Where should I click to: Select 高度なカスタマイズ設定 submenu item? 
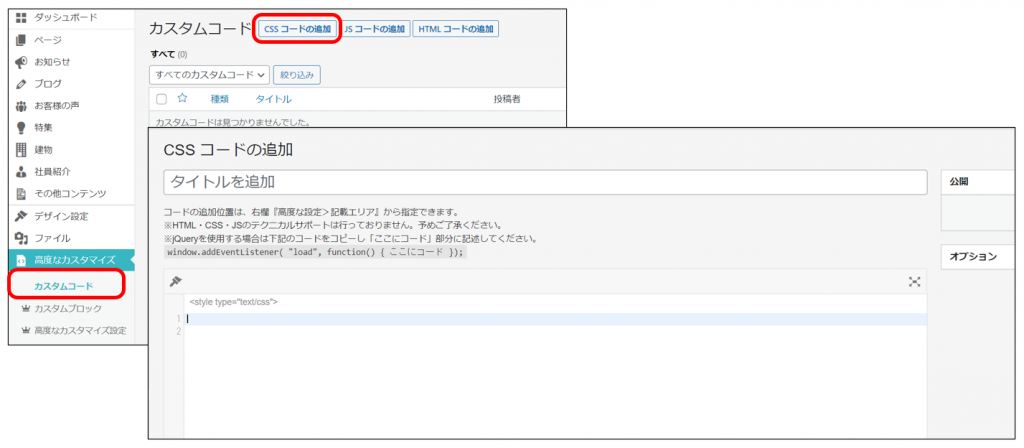[80, 330]
